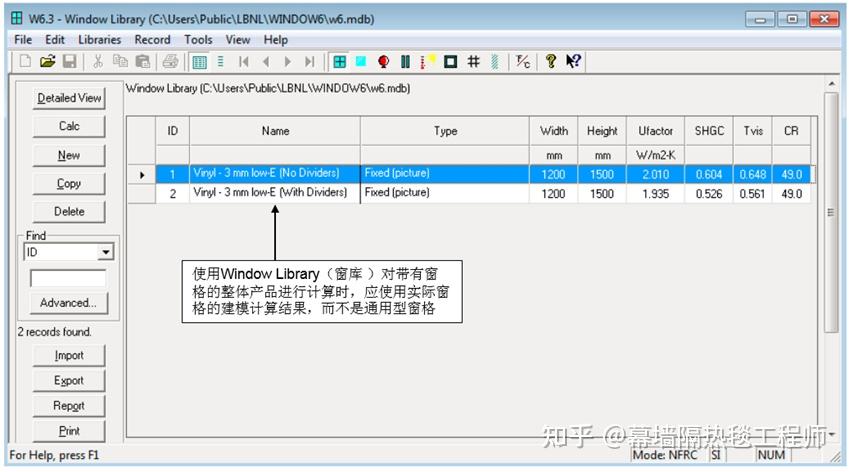Image resolution: width=849 pixels, height=472 pixels.
Task: Click the Copy toolbar icon
Action: (120, 61)
